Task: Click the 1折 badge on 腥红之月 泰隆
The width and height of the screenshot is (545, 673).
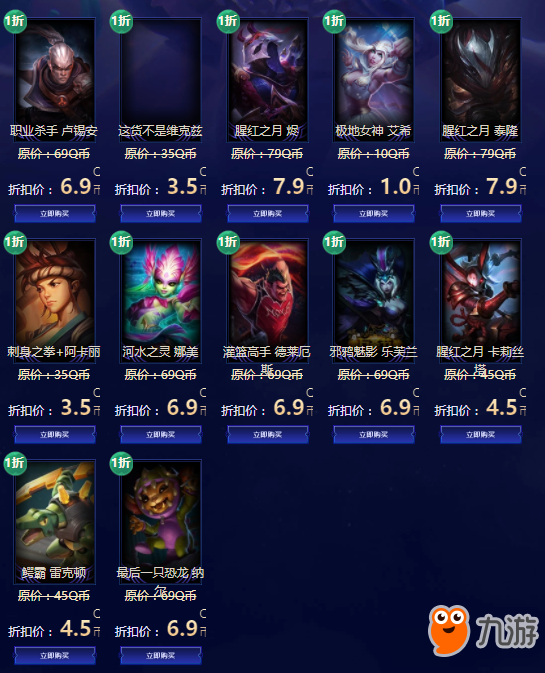Action: tap(441, 21)
